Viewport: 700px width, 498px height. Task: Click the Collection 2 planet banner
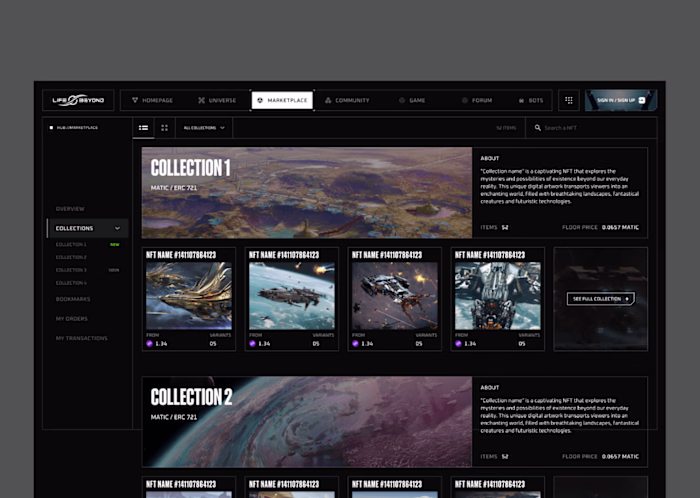coord(307,422)
